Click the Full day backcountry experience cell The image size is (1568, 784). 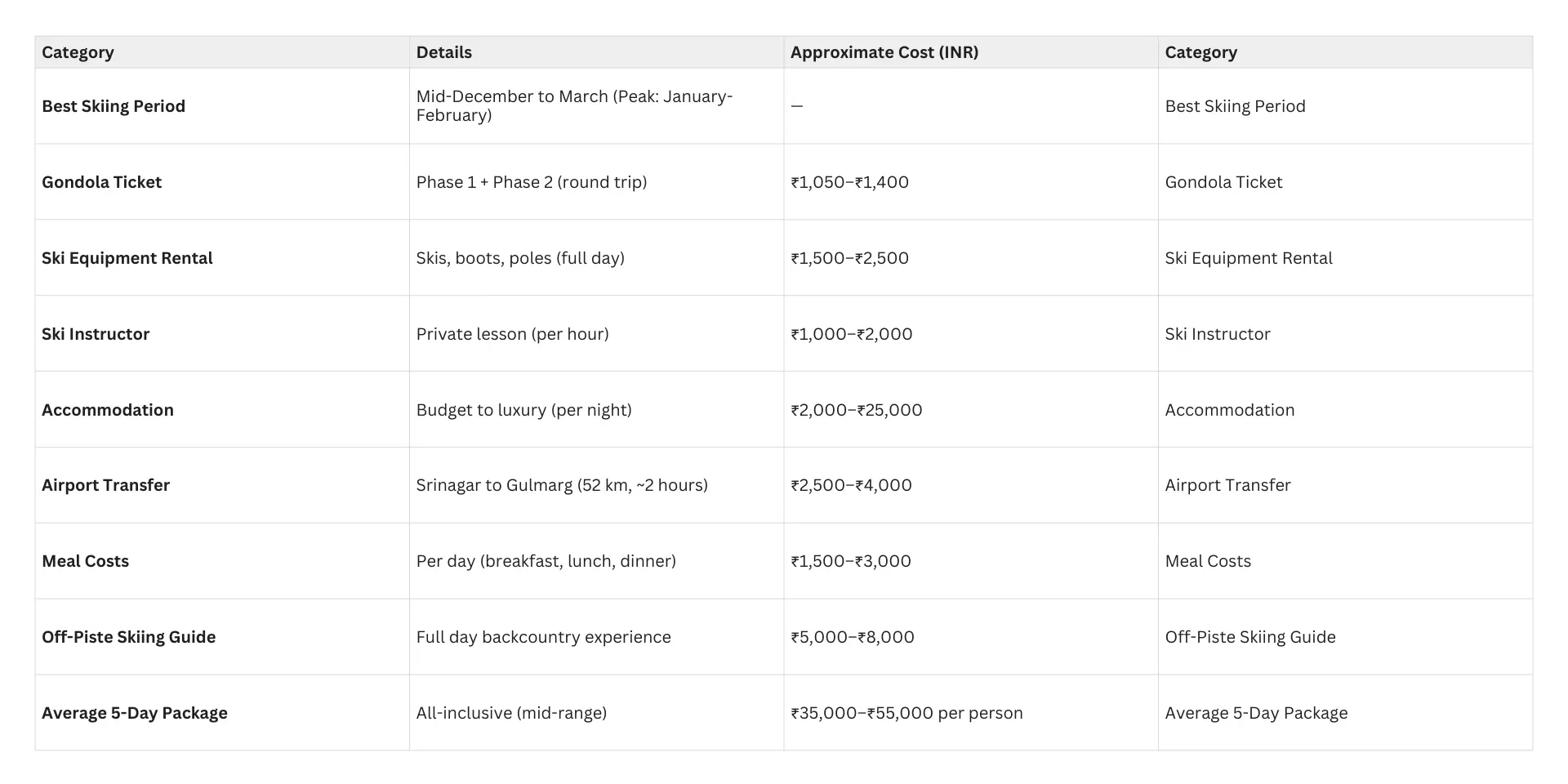543,637
